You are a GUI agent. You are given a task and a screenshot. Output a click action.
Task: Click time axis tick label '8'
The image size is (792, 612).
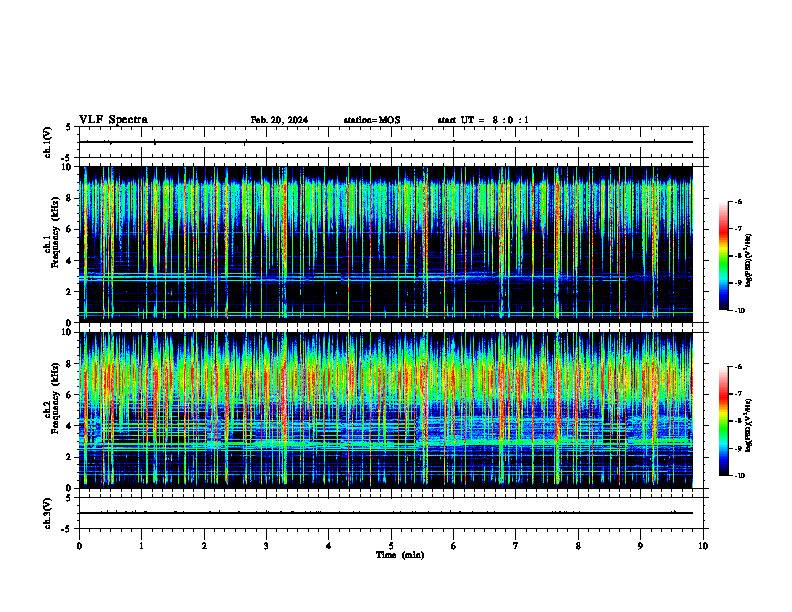pos(578,546)
